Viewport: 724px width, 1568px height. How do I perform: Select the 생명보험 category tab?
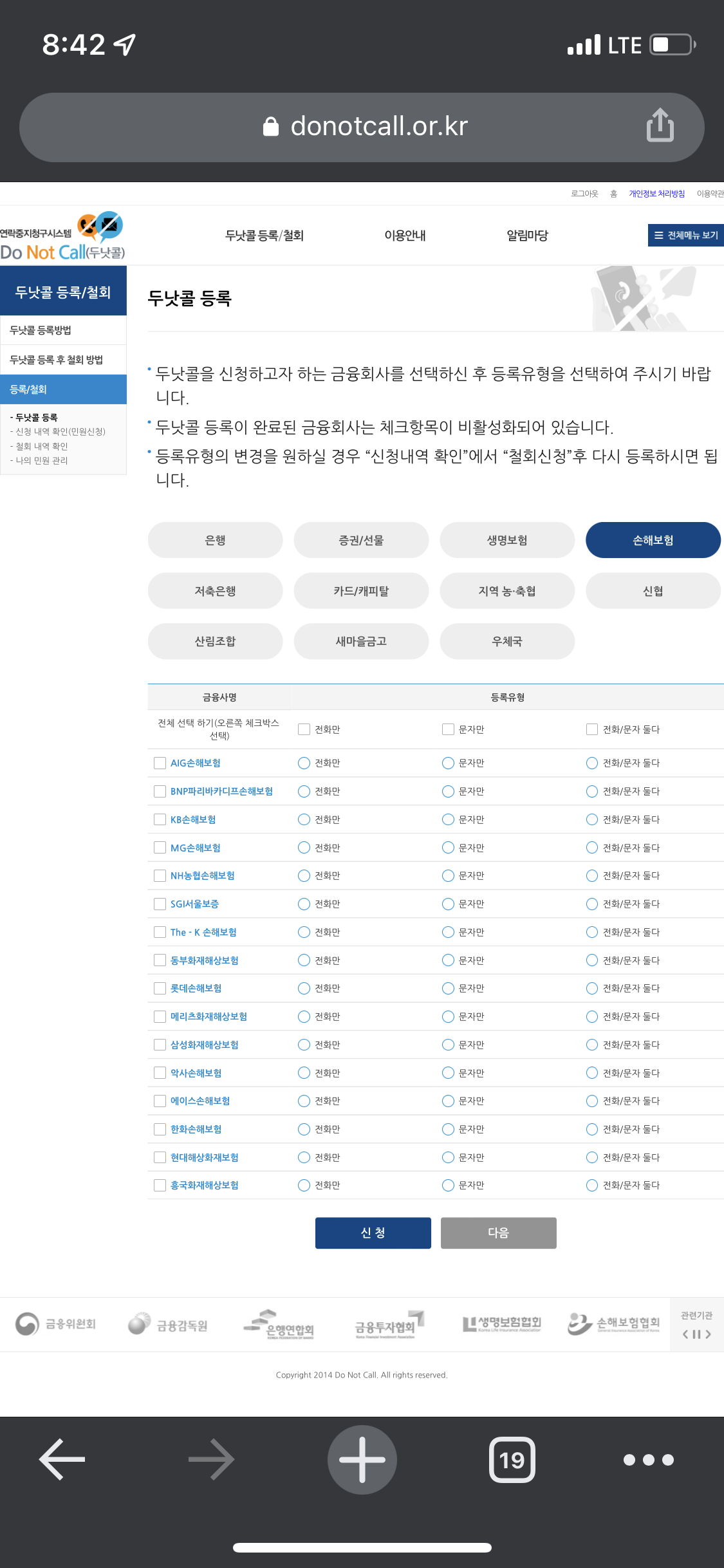pos(507,540)
